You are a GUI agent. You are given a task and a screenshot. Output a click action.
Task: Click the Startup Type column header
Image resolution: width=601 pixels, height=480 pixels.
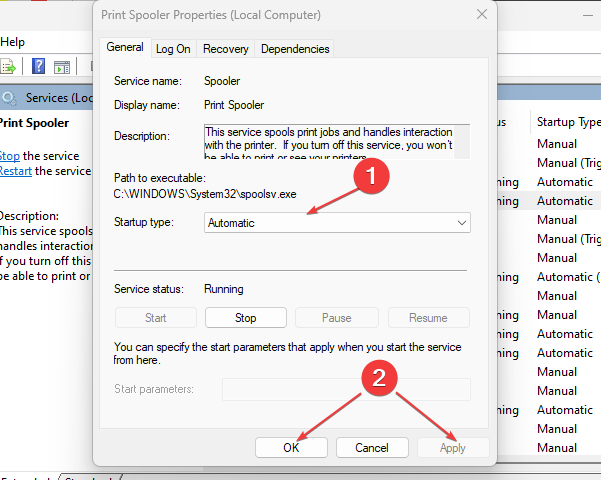tap(568, 122)
